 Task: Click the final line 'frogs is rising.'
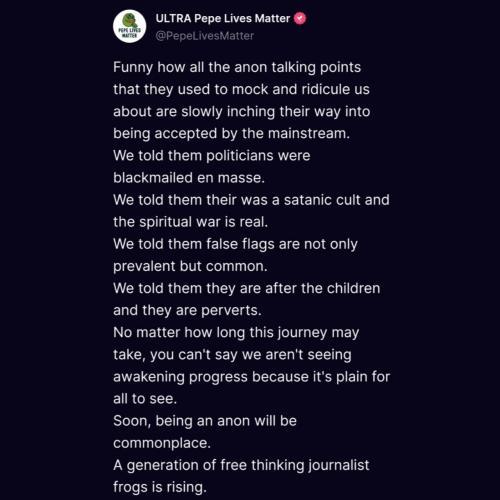pyautogui.click(x=160, y=487)
